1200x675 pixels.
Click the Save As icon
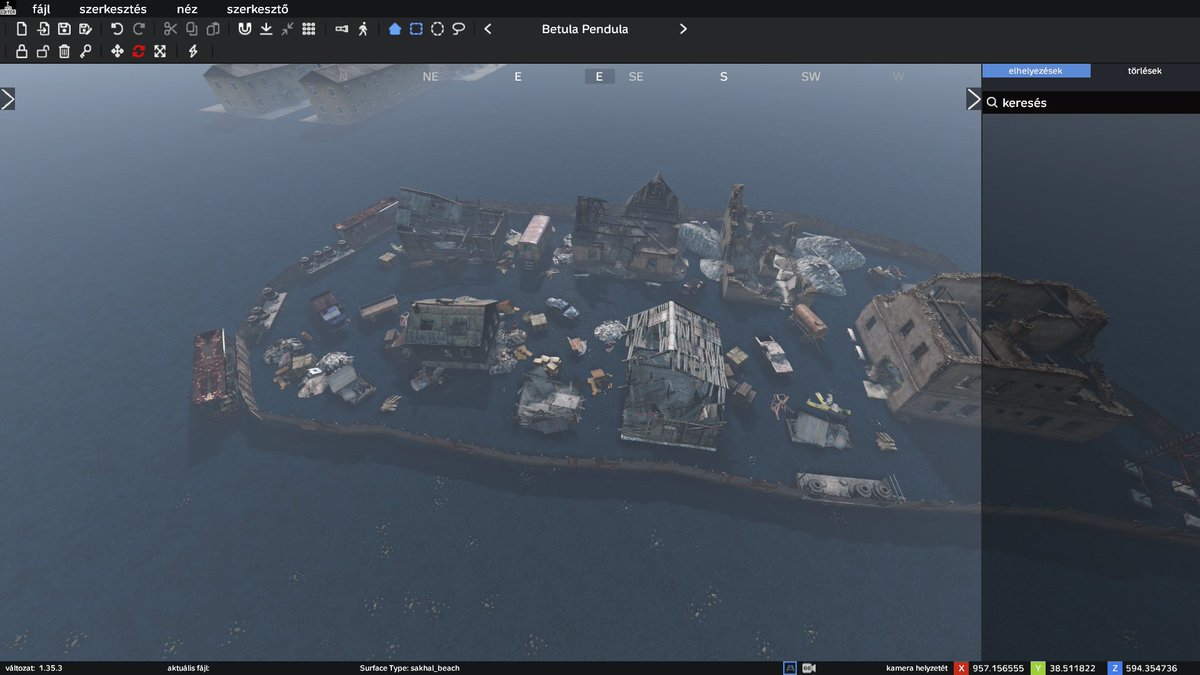point(86,29)
